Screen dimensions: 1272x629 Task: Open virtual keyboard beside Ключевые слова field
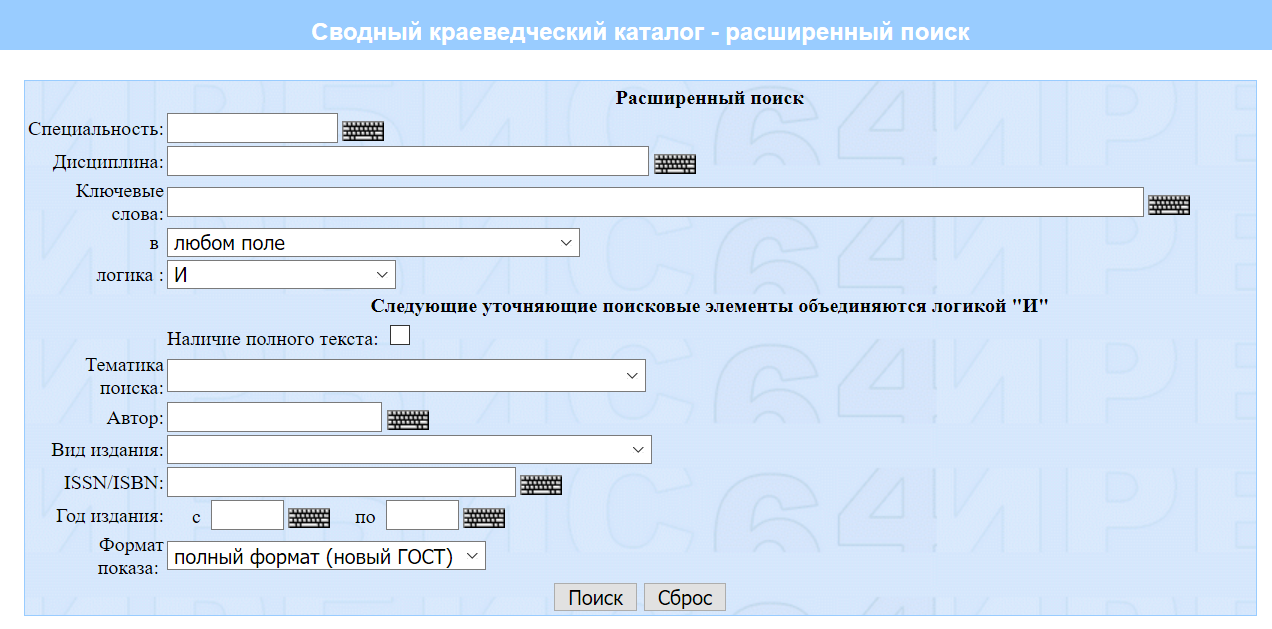[1169, 205]
